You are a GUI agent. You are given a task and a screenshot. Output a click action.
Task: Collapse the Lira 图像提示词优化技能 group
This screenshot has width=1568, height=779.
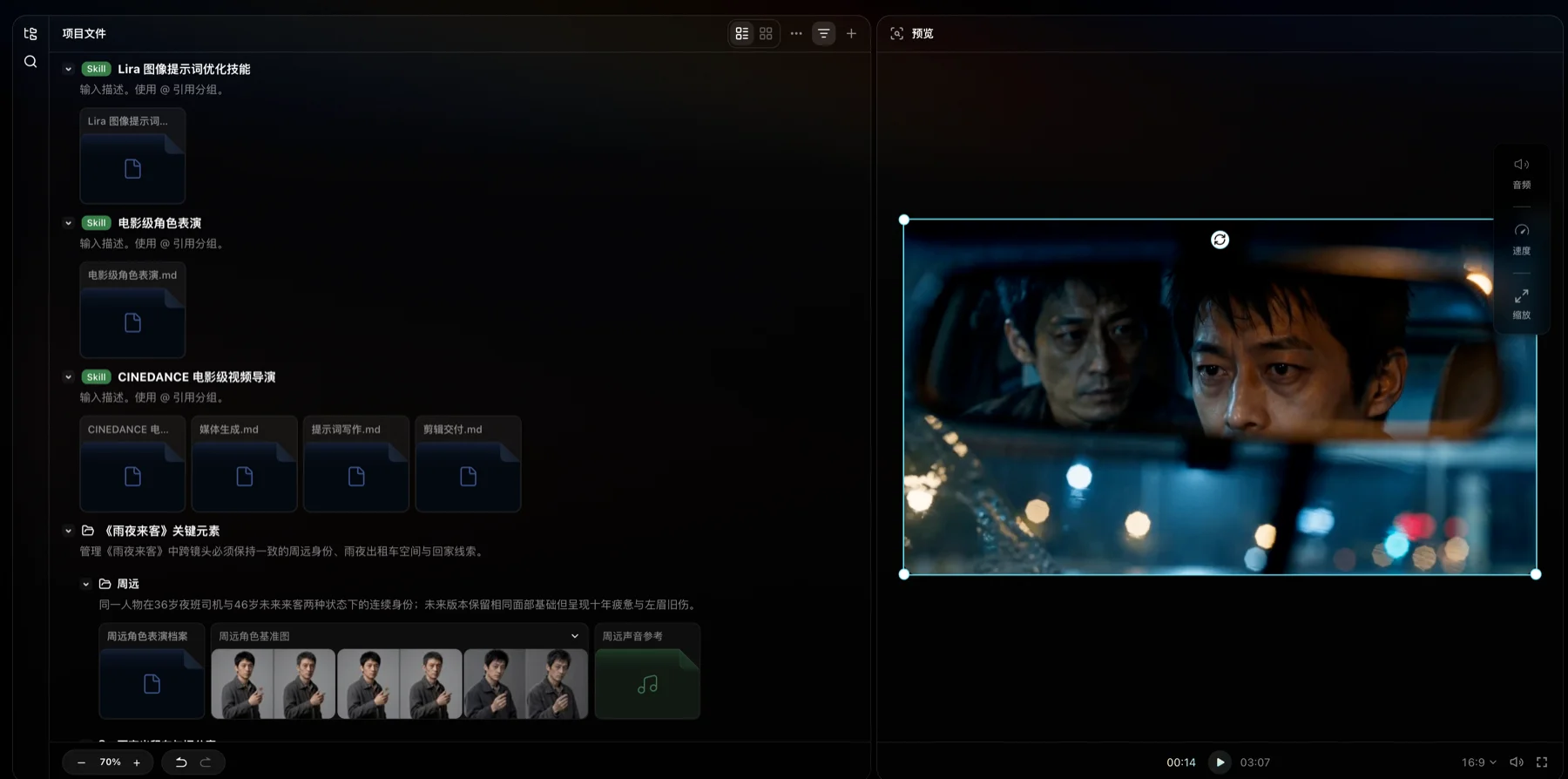click(x=68, y=70)
